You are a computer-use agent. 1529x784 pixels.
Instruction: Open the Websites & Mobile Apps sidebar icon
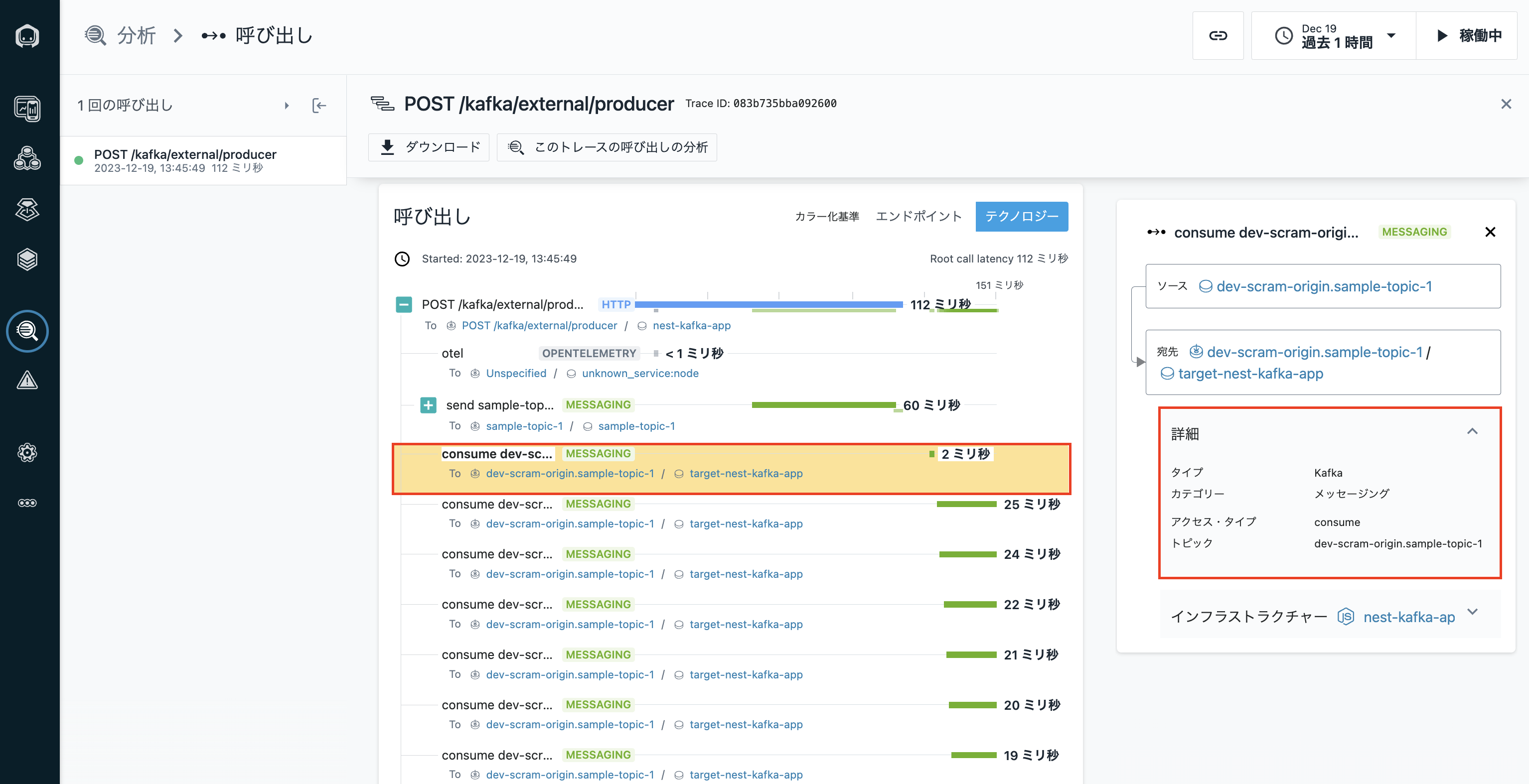27,109
